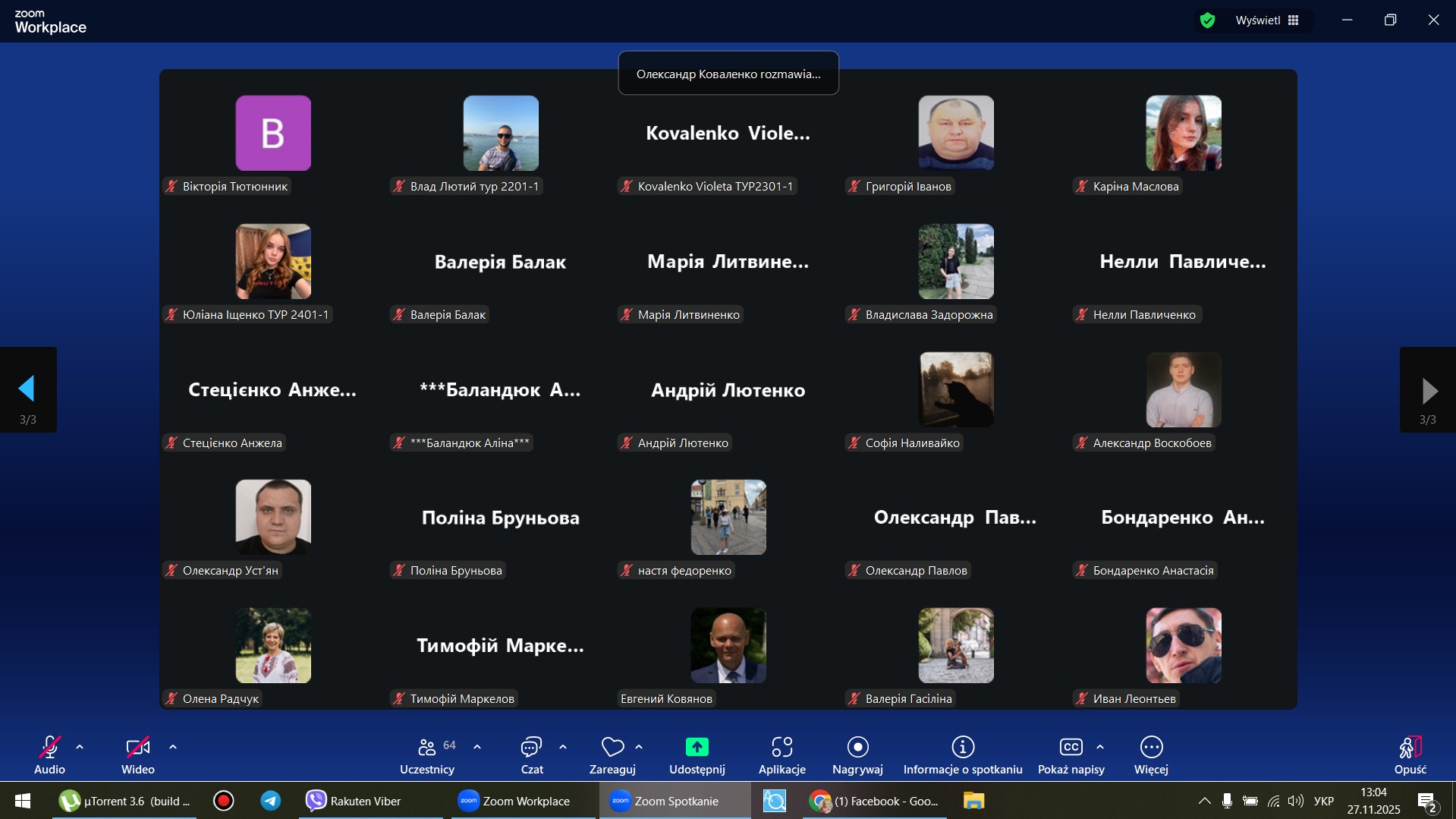The width and height of the screenshot is (1456, 819).
Task: Turn on camera with Wideo button
Action: click(x=137, y=754)
